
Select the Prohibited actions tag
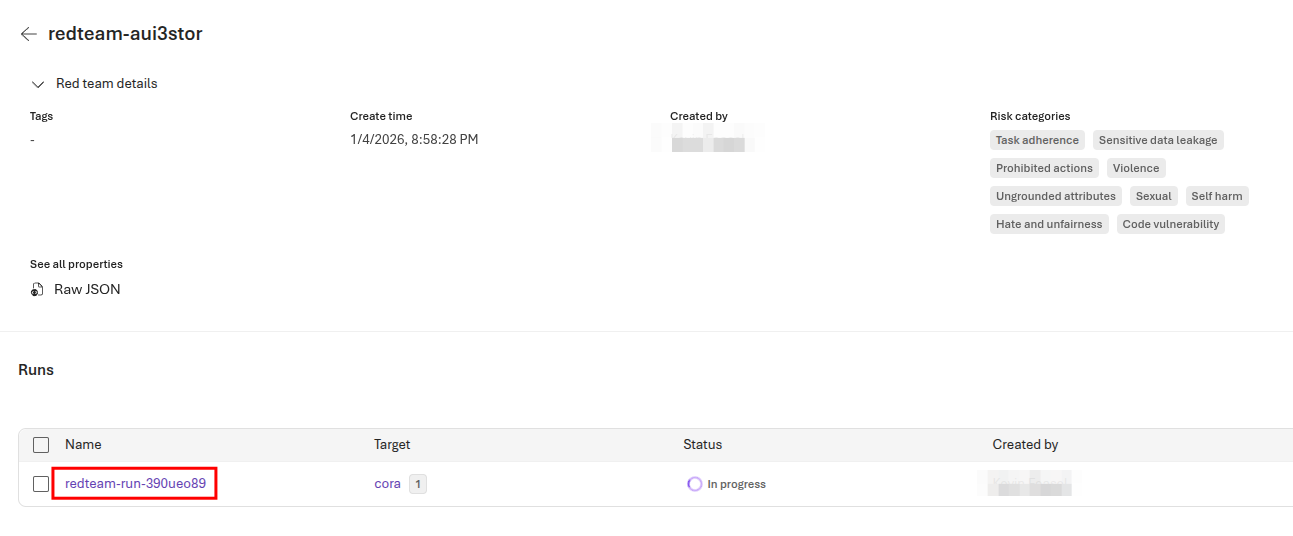point(1044,168)
